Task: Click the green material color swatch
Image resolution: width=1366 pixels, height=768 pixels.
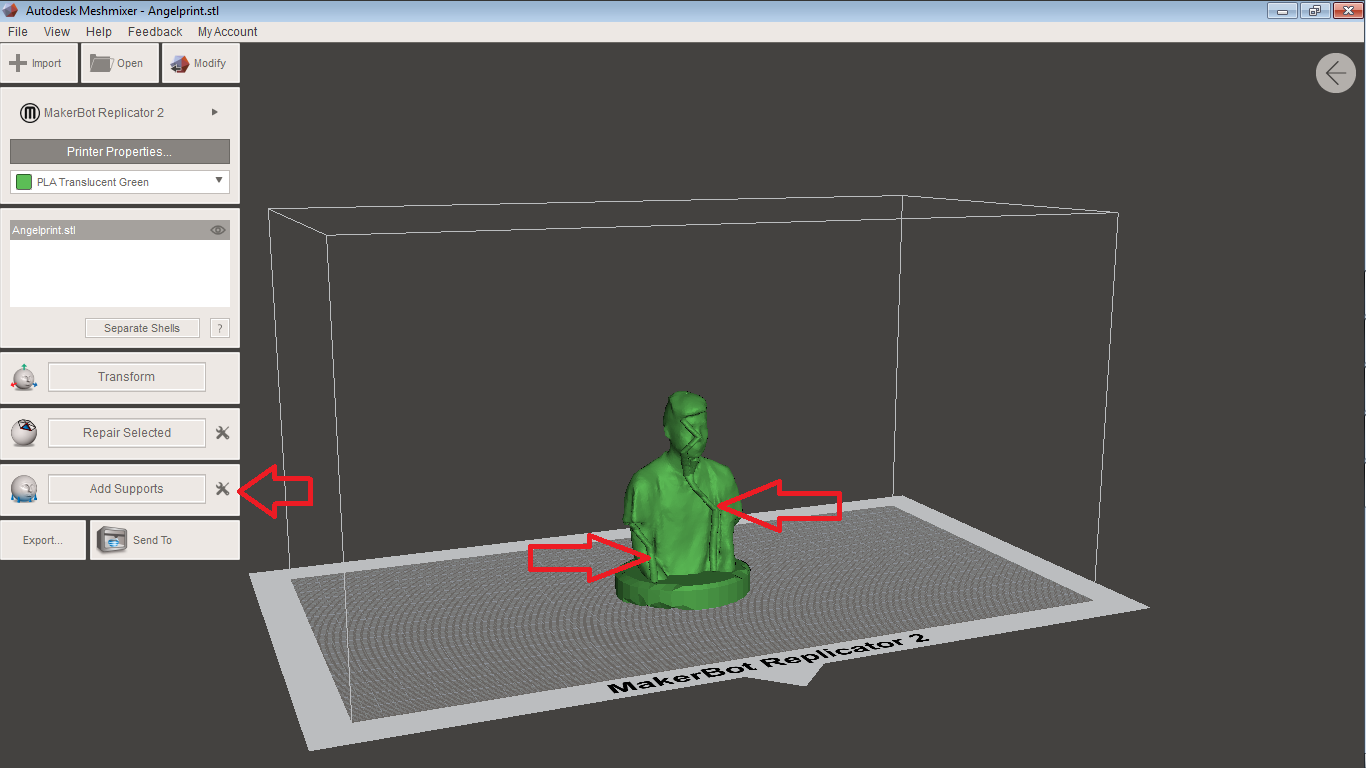Action: (24, 182)
